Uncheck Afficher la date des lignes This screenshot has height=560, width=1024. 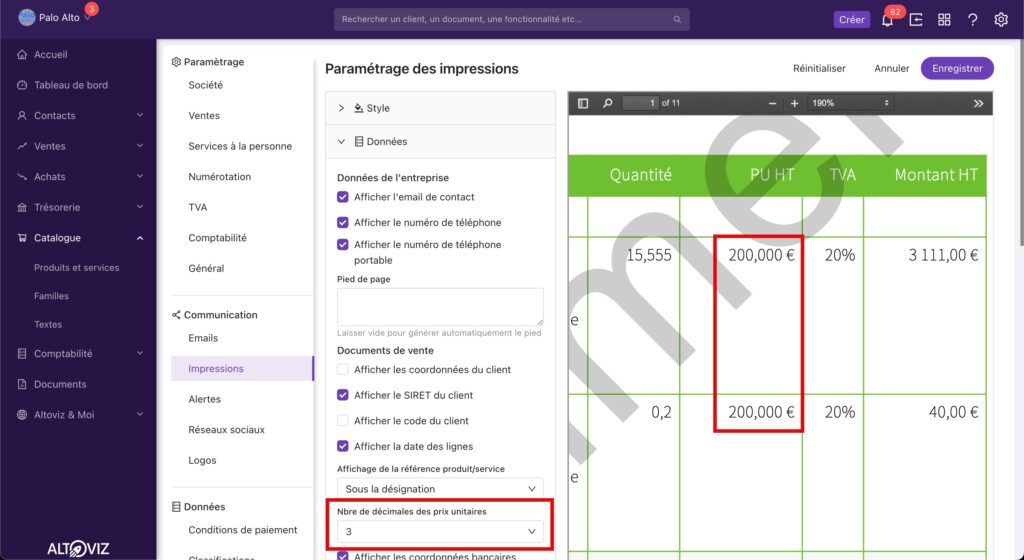(x=343, y=446)
